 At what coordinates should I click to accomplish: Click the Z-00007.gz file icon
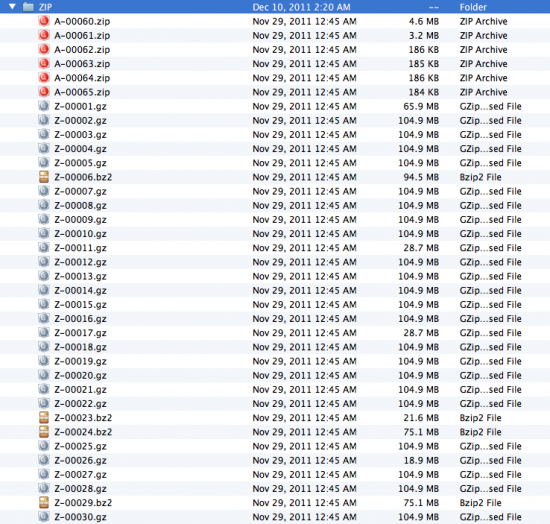pyautogui.click(x=44, y=191)
